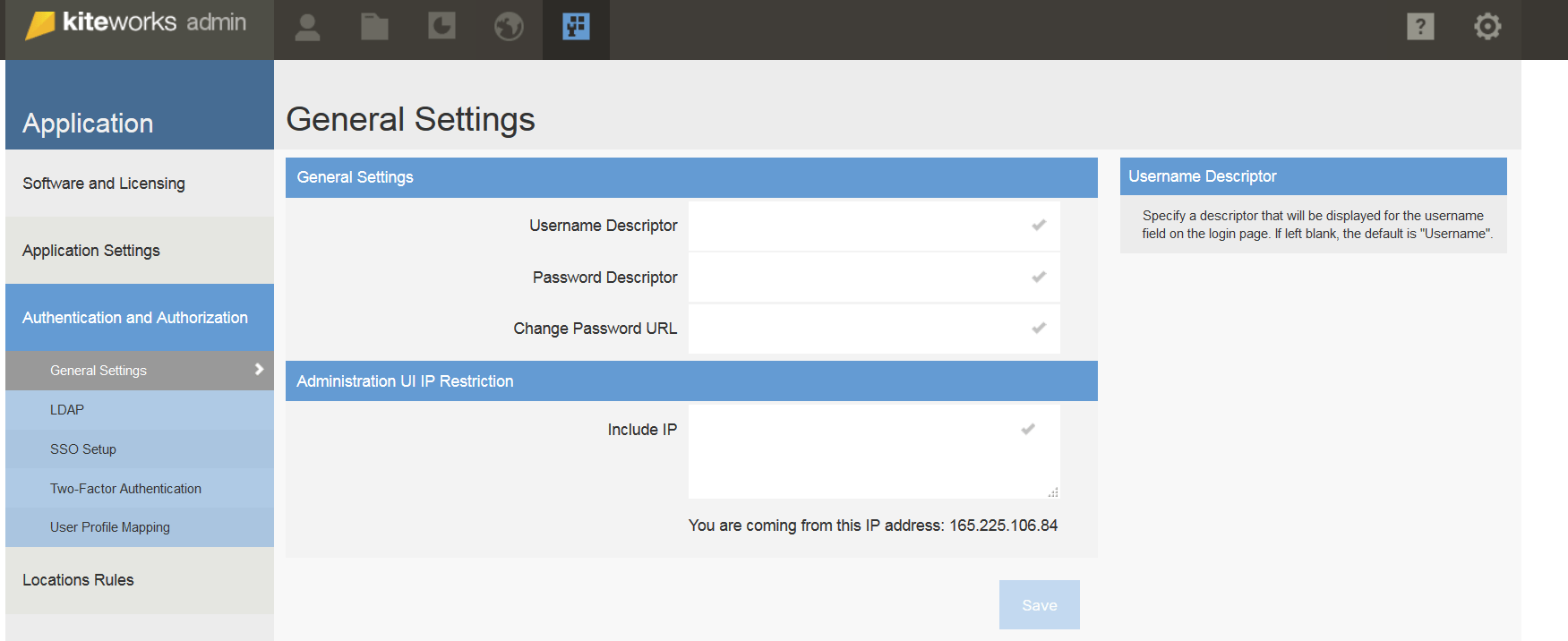Select Authentication and Authorization section
Viewport: 1568px width, 641px height.
pos(140,317)
